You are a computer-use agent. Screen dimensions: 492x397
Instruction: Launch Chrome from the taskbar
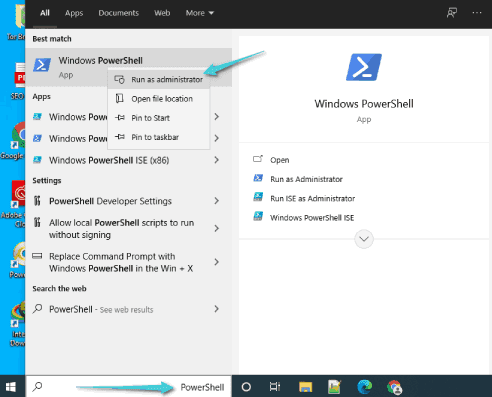click(394, 387)
